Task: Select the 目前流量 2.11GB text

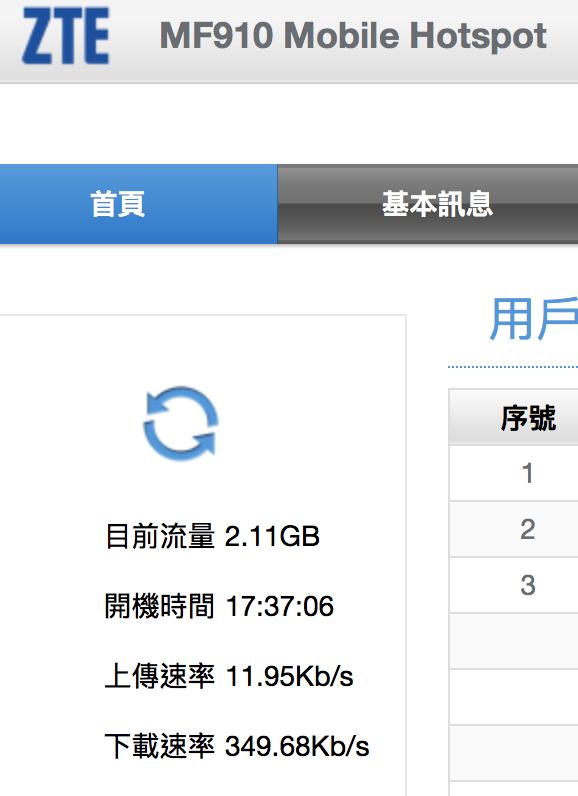Action: tap(212, 536)
